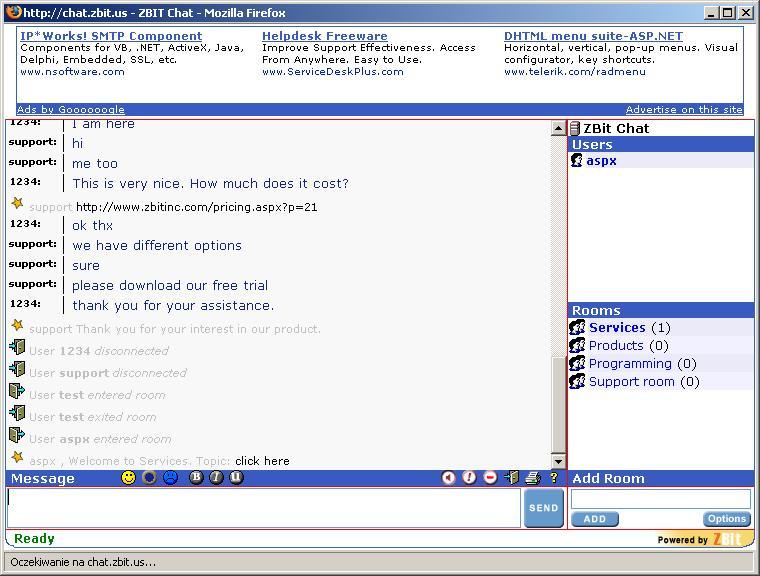Open www.telerik.com/radmenu ad URL
Screen dimensions: 760x576
575,72
